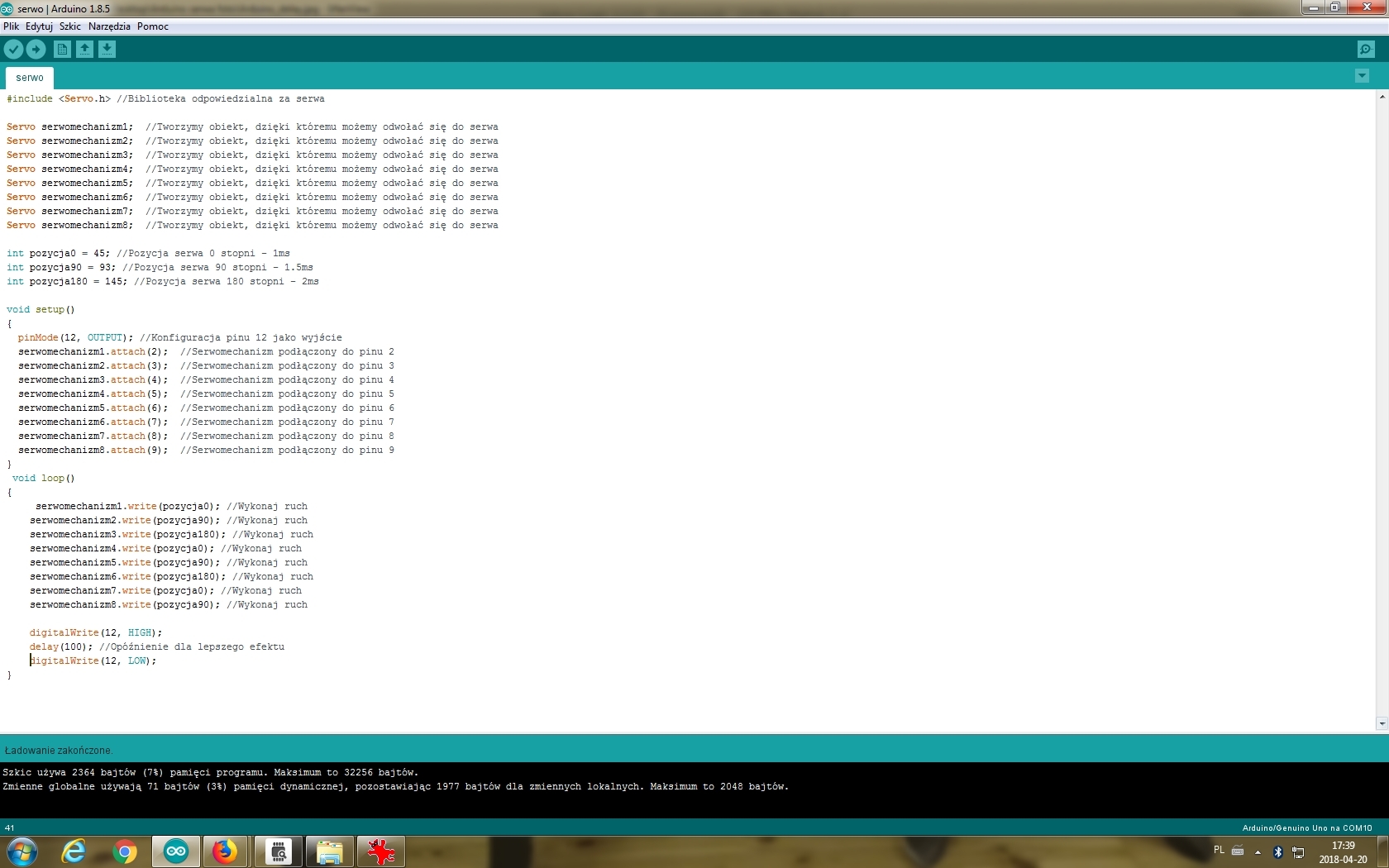Click the editor scrollbar down arrow
The height and width of the screenshot is (868, 1389).
pos(1382,723)
